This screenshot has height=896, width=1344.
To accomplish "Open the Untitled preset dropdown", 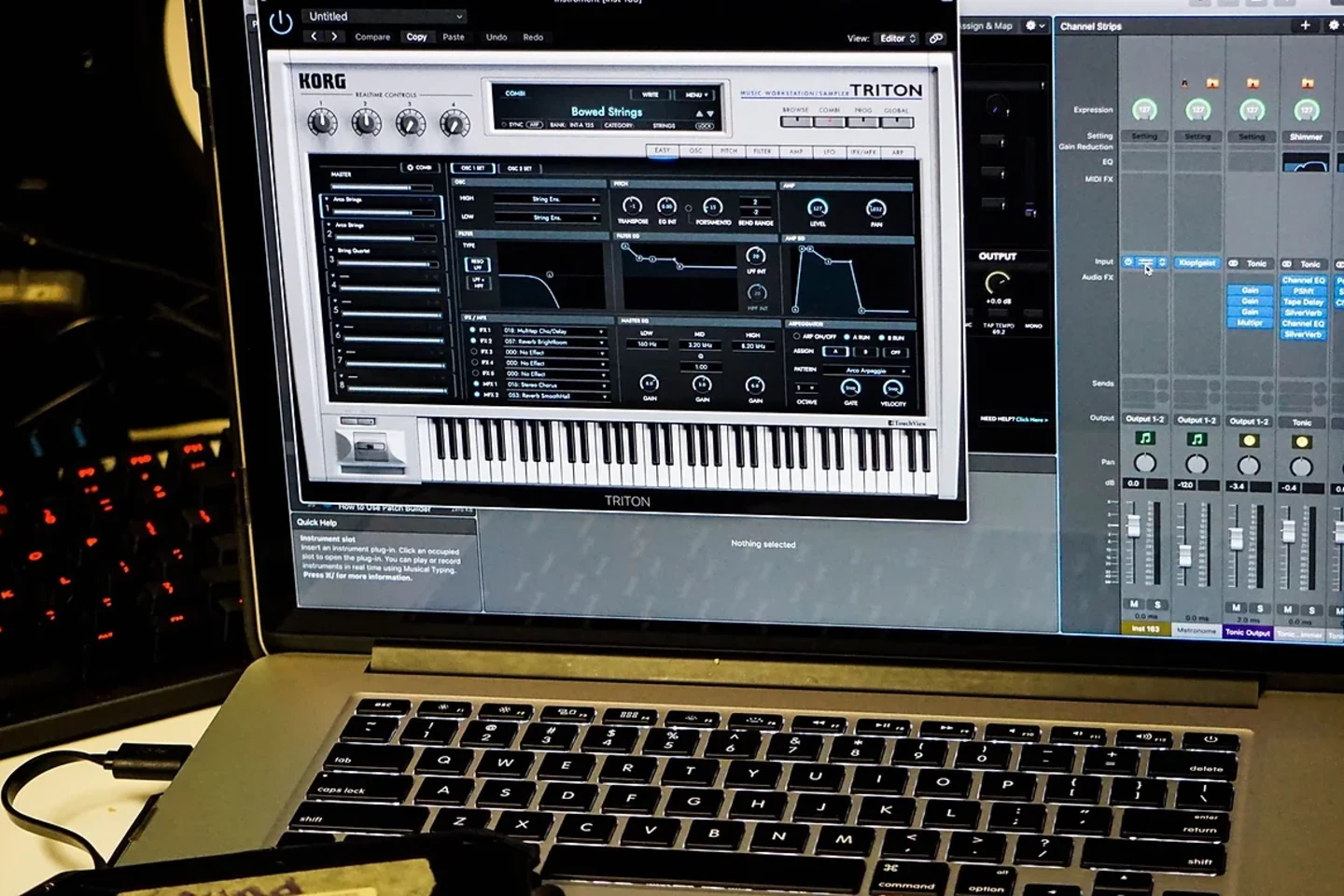I will 385,16.
